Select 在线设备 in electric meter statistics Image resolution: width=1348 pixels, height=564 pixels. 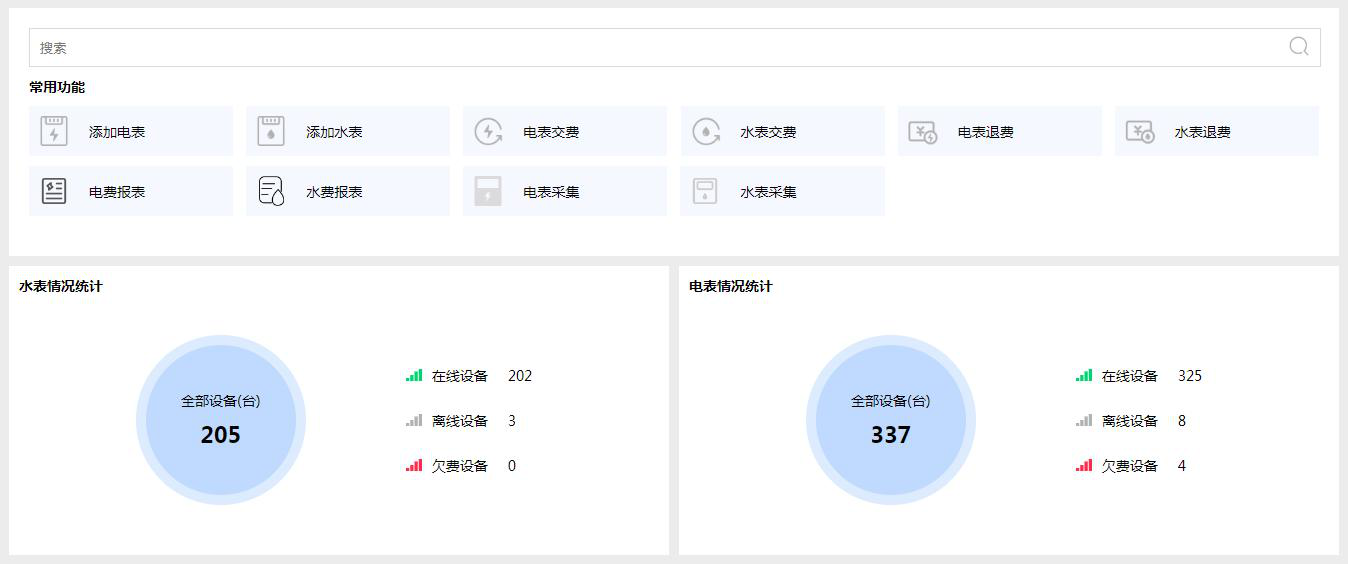pyautogui.click(x=1130, y=376)
